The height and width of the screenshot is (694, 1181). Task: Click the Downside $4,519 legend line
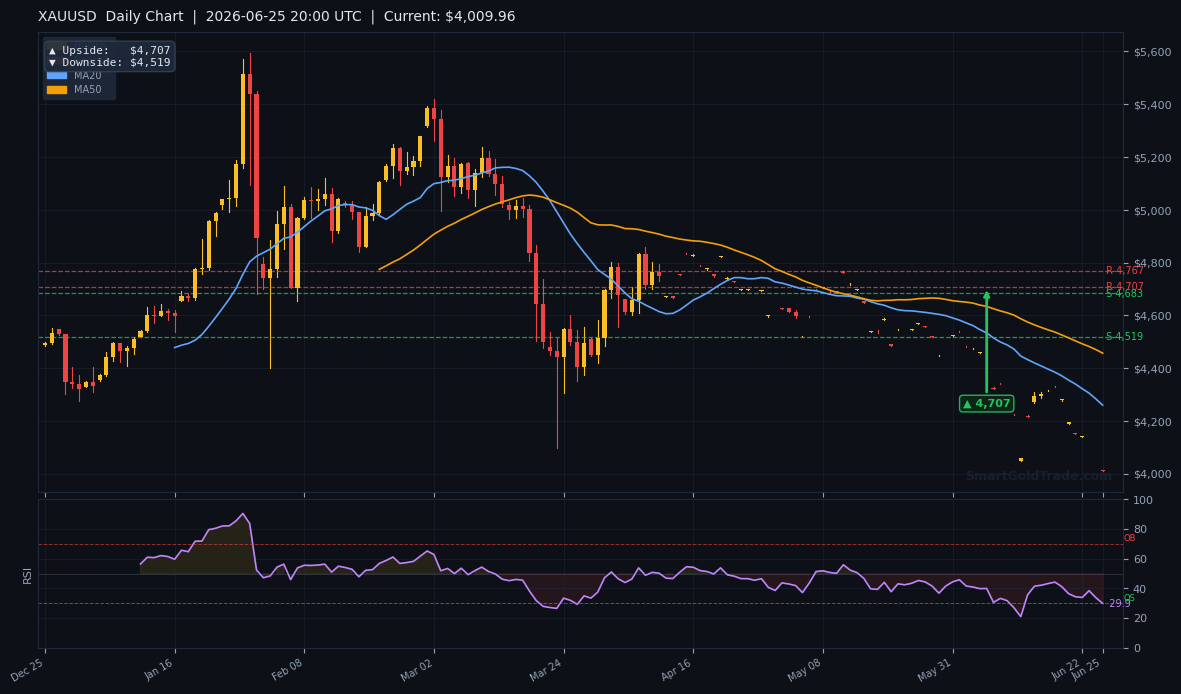109,63
